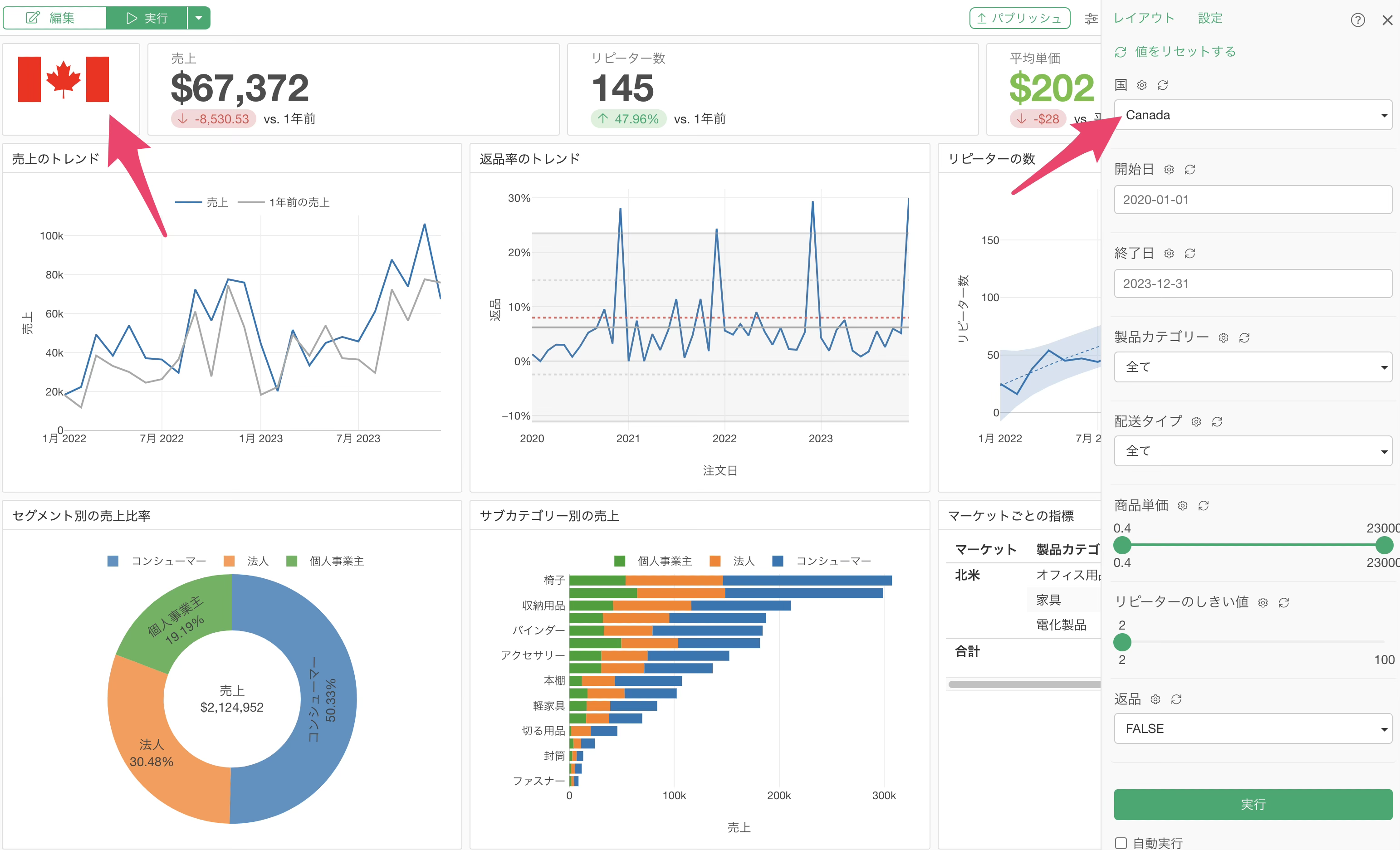Select the レイアウト tab
The height and width of the screenshot is (850, 1400).
[x=1144, y=18]
